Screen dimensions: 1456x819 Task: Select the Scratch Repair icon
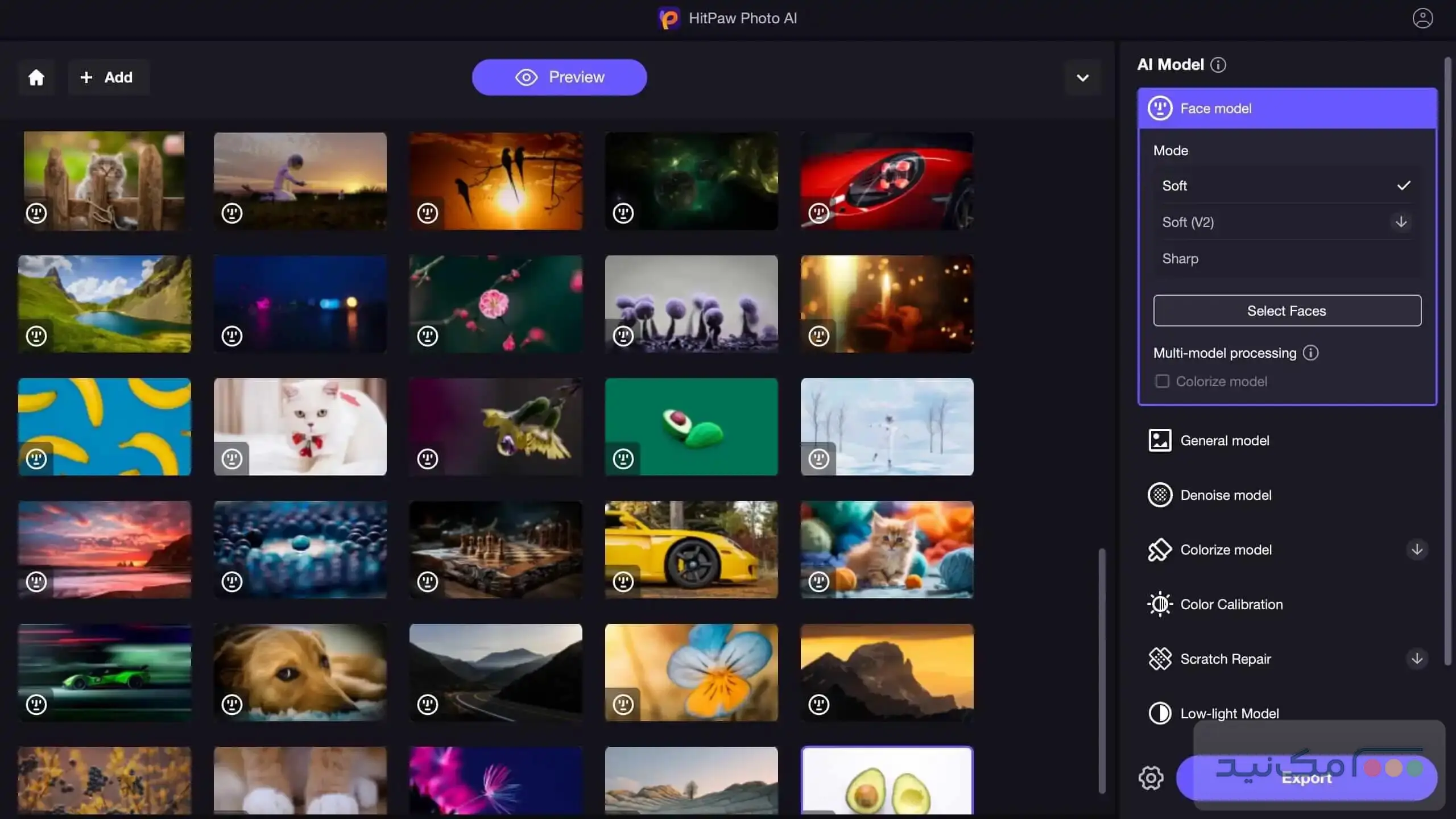click(1160, 659)
